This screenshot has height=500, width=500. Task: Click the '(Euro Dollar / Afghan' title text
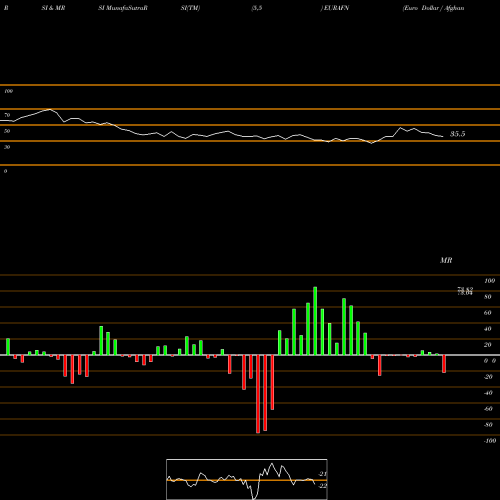(x=433, y=8)
